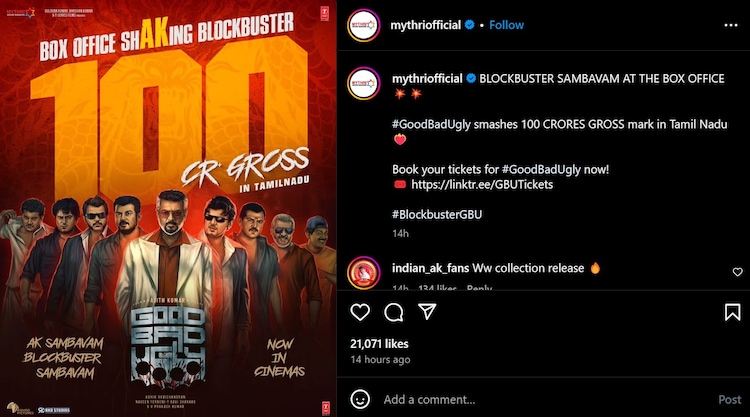The height and width of the screenshot is (417, 750).
Task: Click the mythriofficial avatar beside the caption
Action: (x=364, y=84)
